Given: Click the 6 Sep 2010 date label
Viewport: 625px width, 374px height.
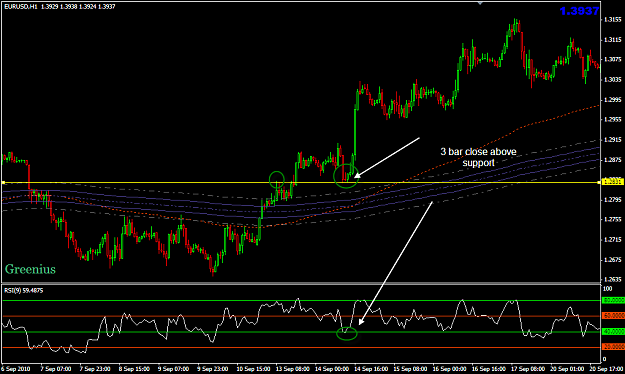Looking at the screenshot, I should (x=16, y=369).
